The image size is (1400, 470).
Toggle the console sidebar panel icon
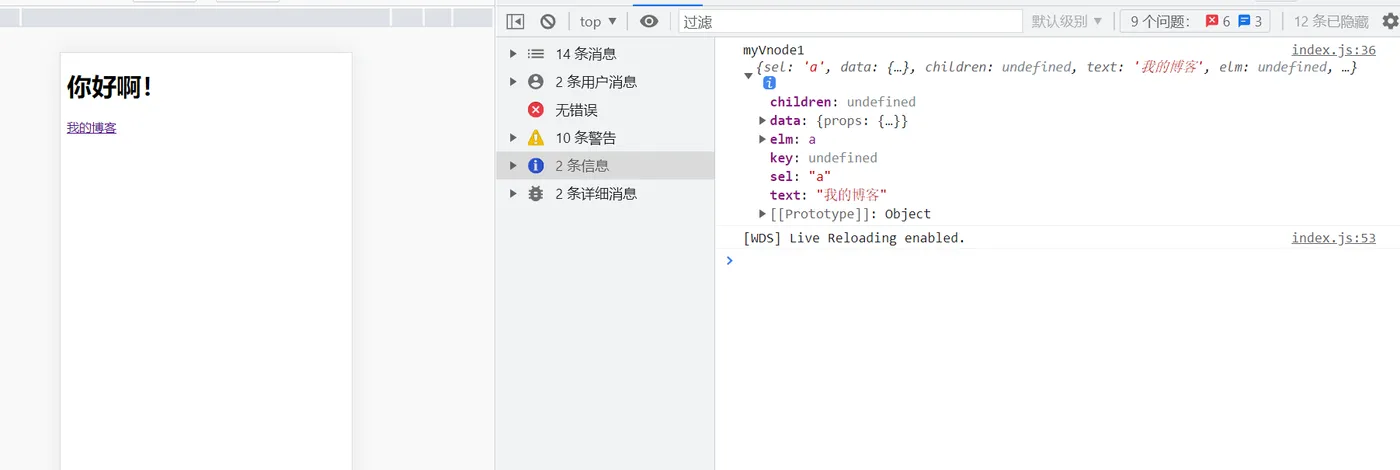[515, 21]
